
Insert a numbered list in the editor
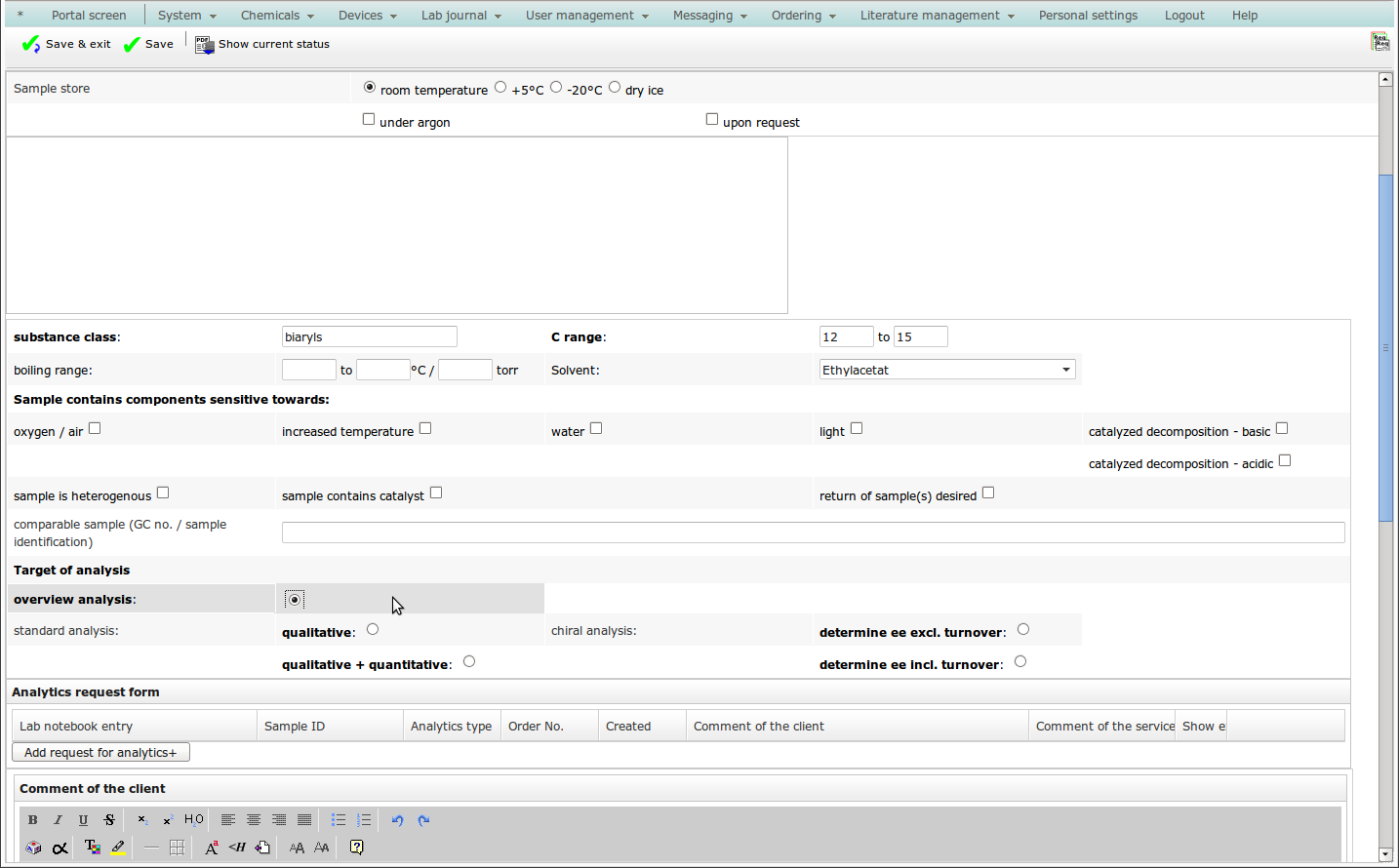pos(364,820)
